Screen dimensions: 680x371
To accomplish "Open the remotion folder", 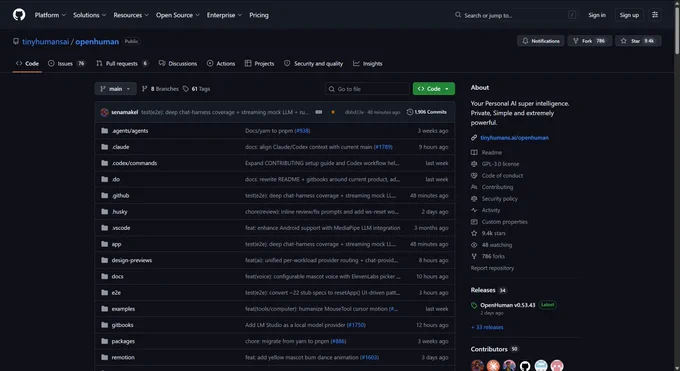I will tap(123, 358).
